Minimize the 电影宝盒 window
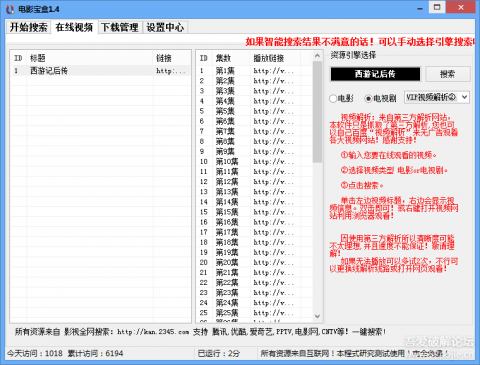The height and width of the screenshot is (365, 480). coord(420,8)
